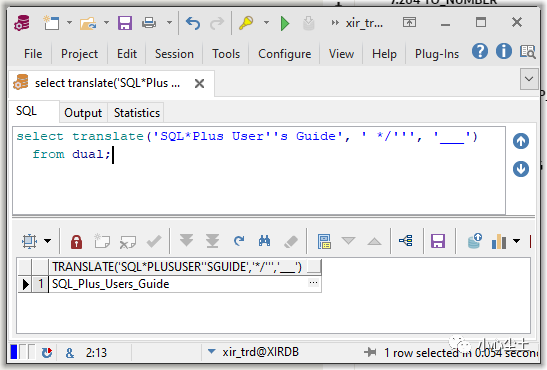The width and height of the screenshot is (547, 370).
Task: Print using the printer icon
Action: click(149, 23)
